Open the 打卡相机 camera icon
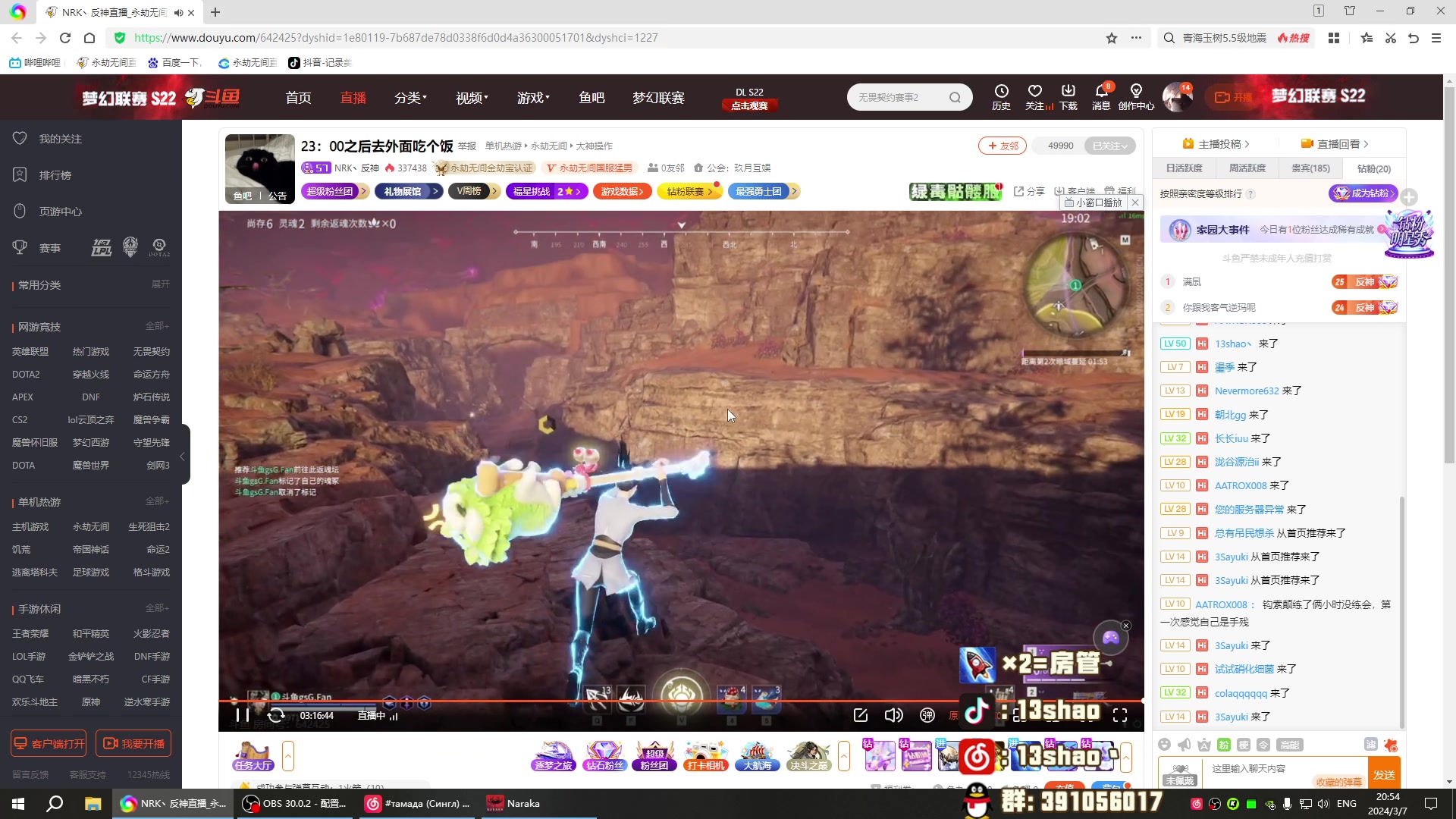 point(705,756)
